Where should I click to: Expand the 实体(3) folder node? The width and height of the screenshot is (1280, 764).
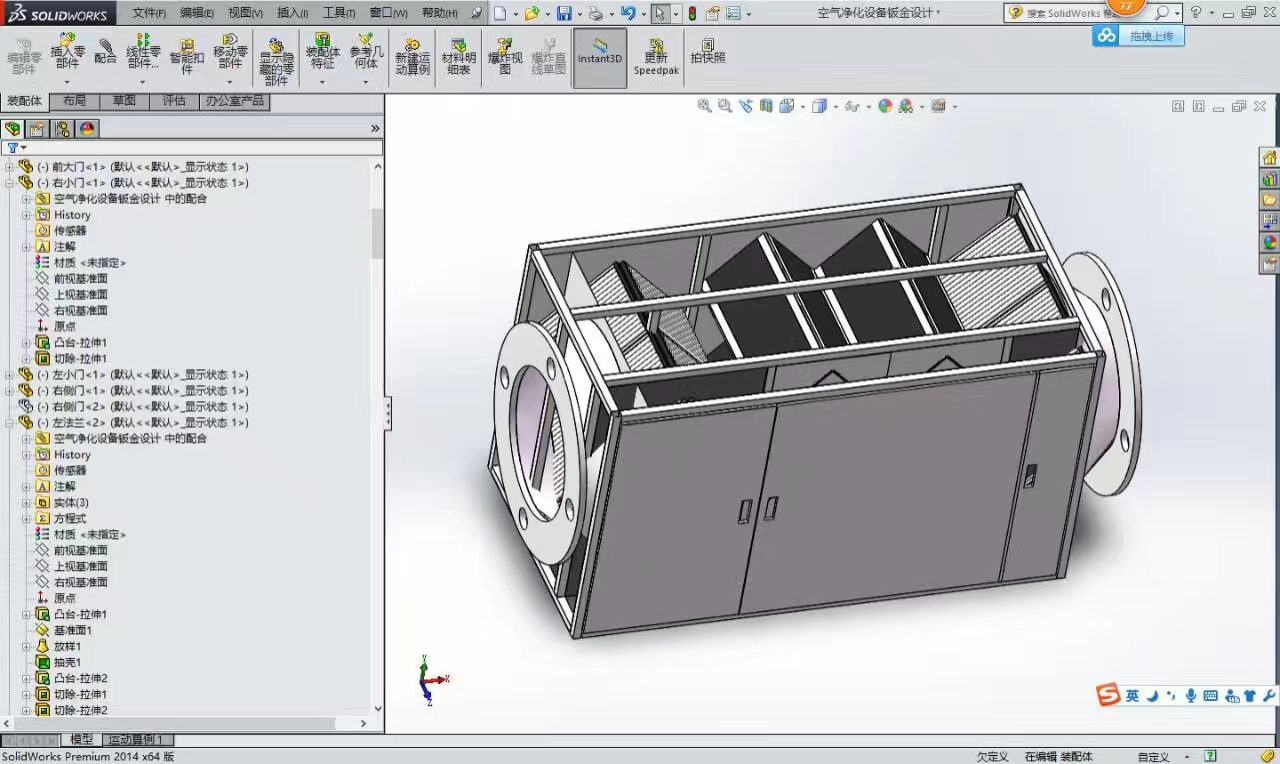tap(27, 502)
